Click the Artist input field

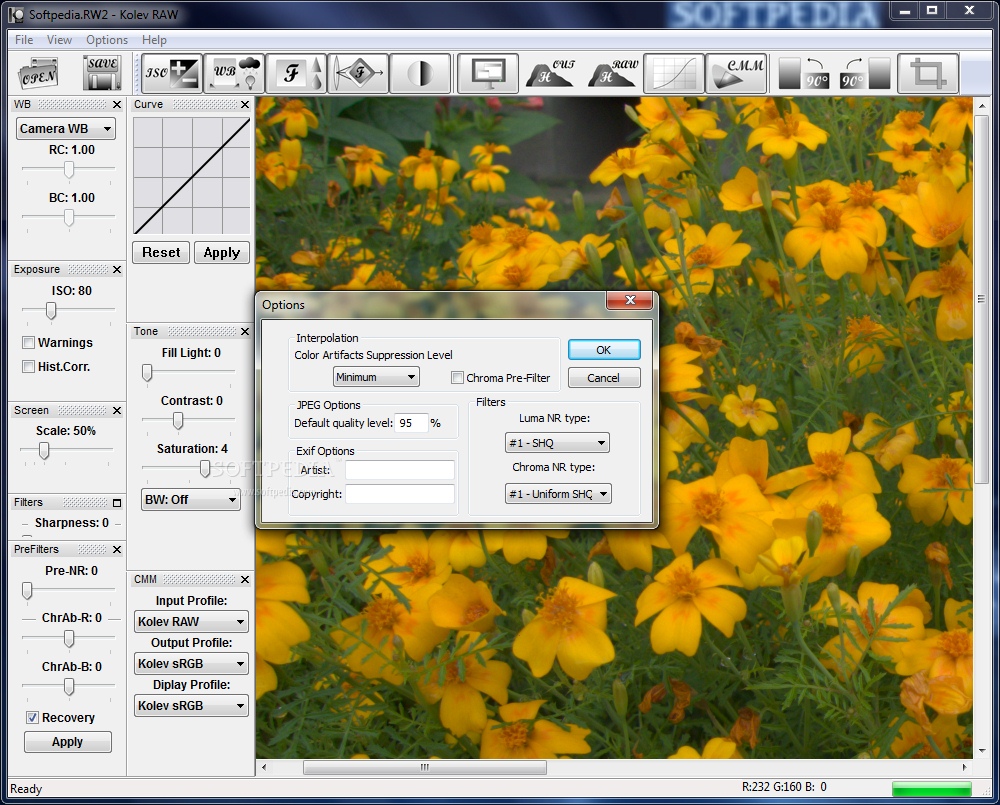[x=400, y=470]
